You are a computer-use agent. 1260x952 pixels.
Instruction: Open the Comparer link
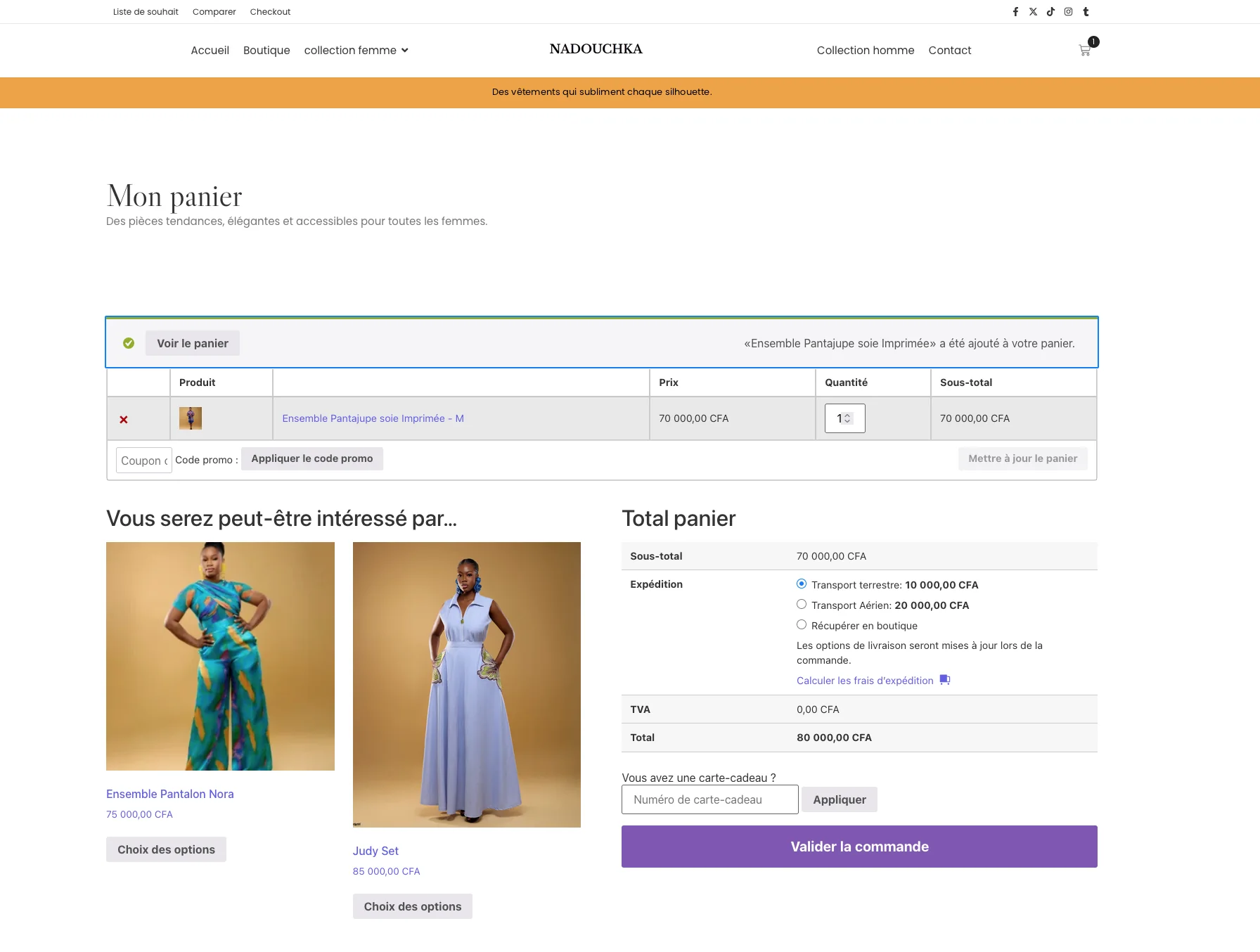click(214, 12)
